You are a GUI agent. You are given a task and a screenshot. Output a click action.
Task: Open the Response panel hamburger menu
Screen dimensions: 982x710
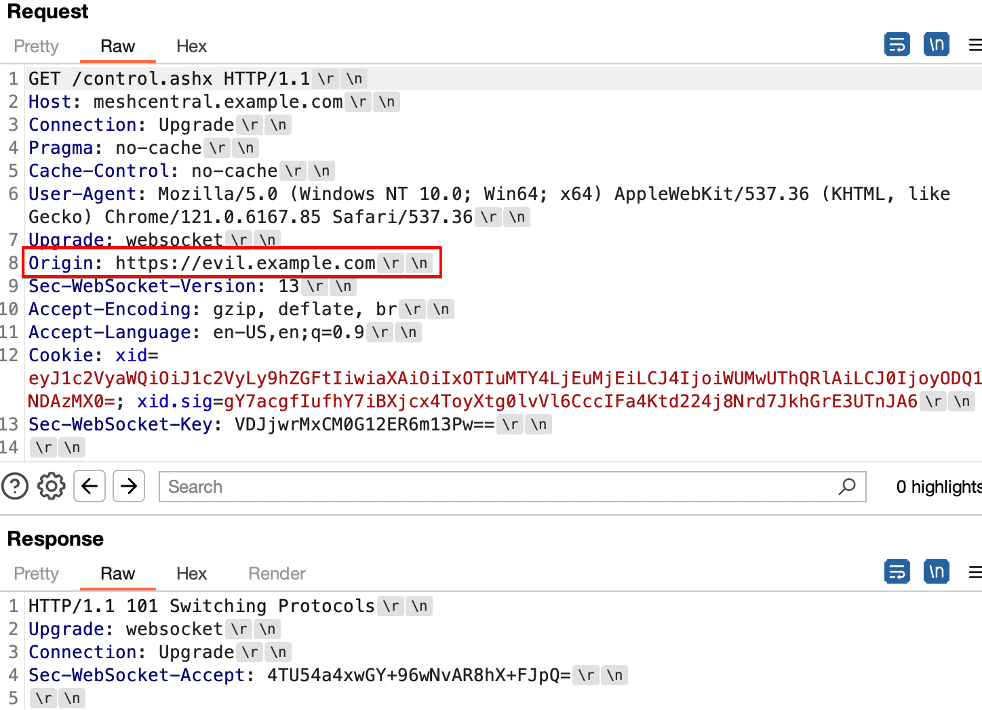point(974,572)
